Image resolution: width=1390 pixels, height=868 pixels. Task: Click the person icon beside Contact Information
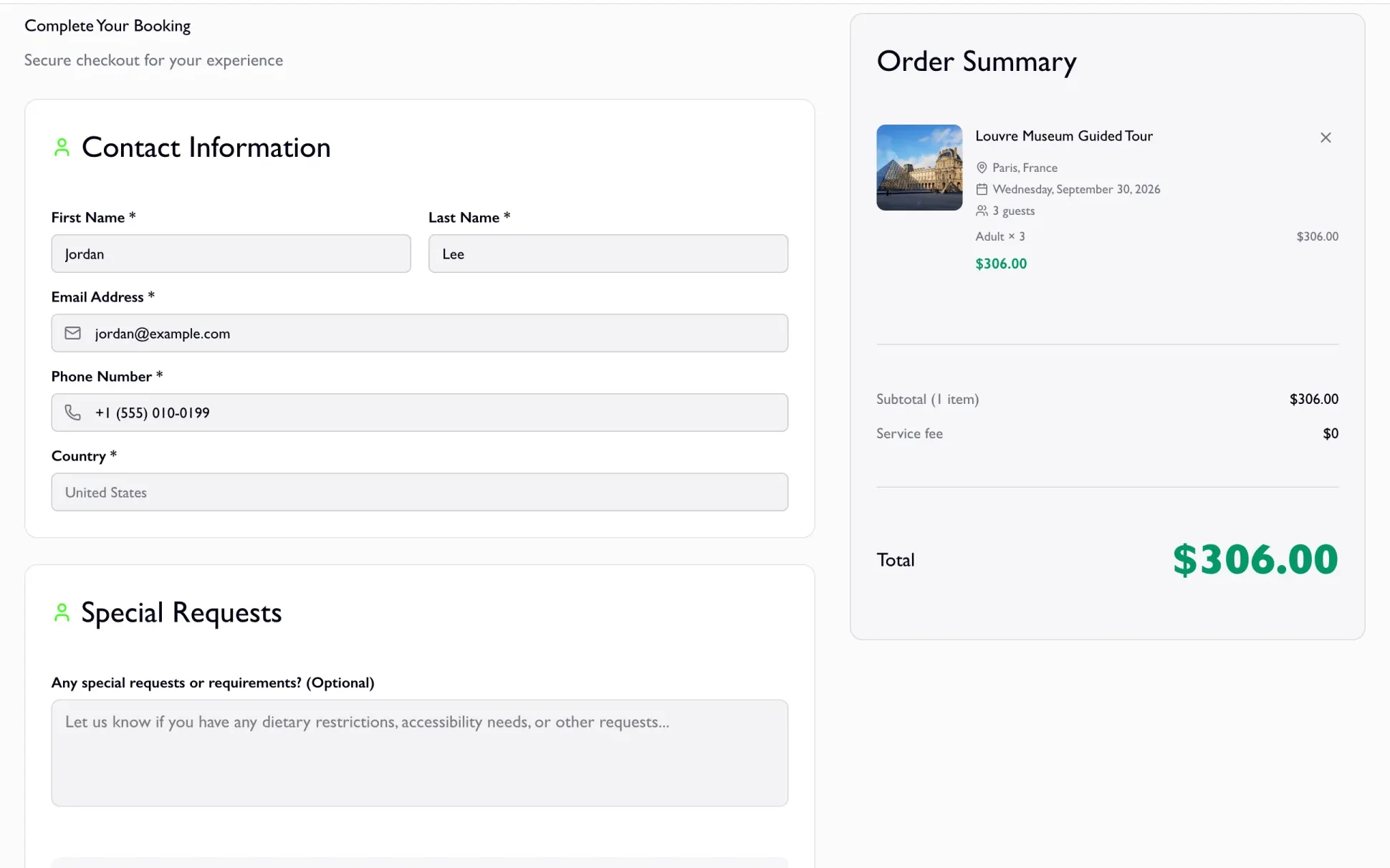62,148
